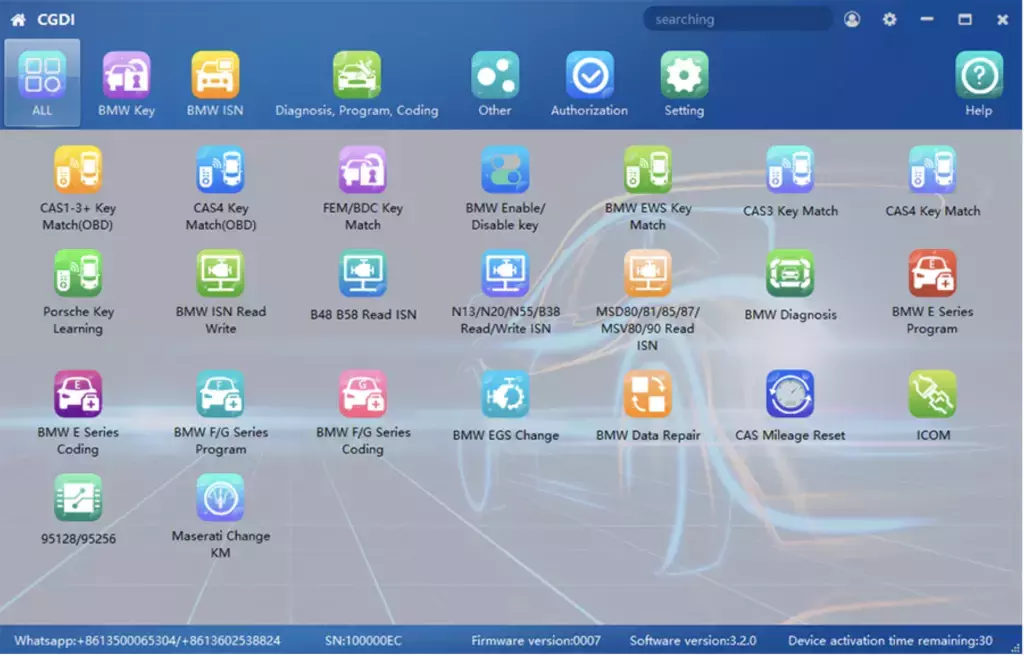Viewport: 1024px width, 655px height.
Task: Close the CGDI application
Action: pyautogui.click(x=1002, y=20)
